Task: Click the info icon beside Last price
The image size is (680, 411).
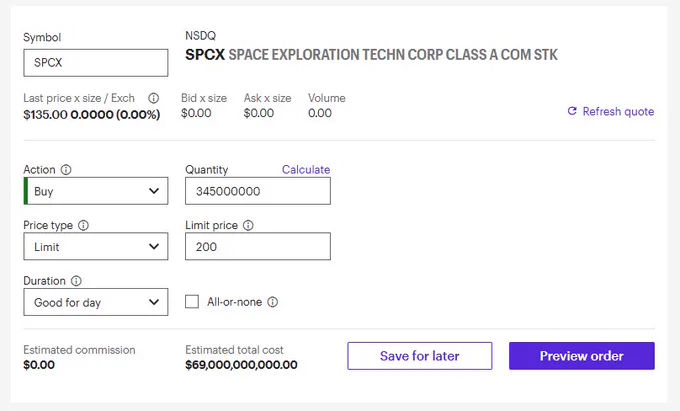Action: tap(154, 98)
